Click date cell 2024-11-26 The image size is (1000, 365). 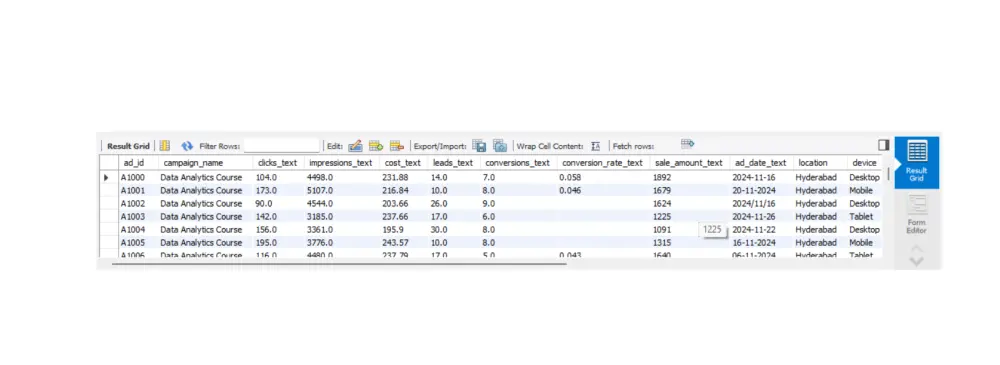coord(755,216)
